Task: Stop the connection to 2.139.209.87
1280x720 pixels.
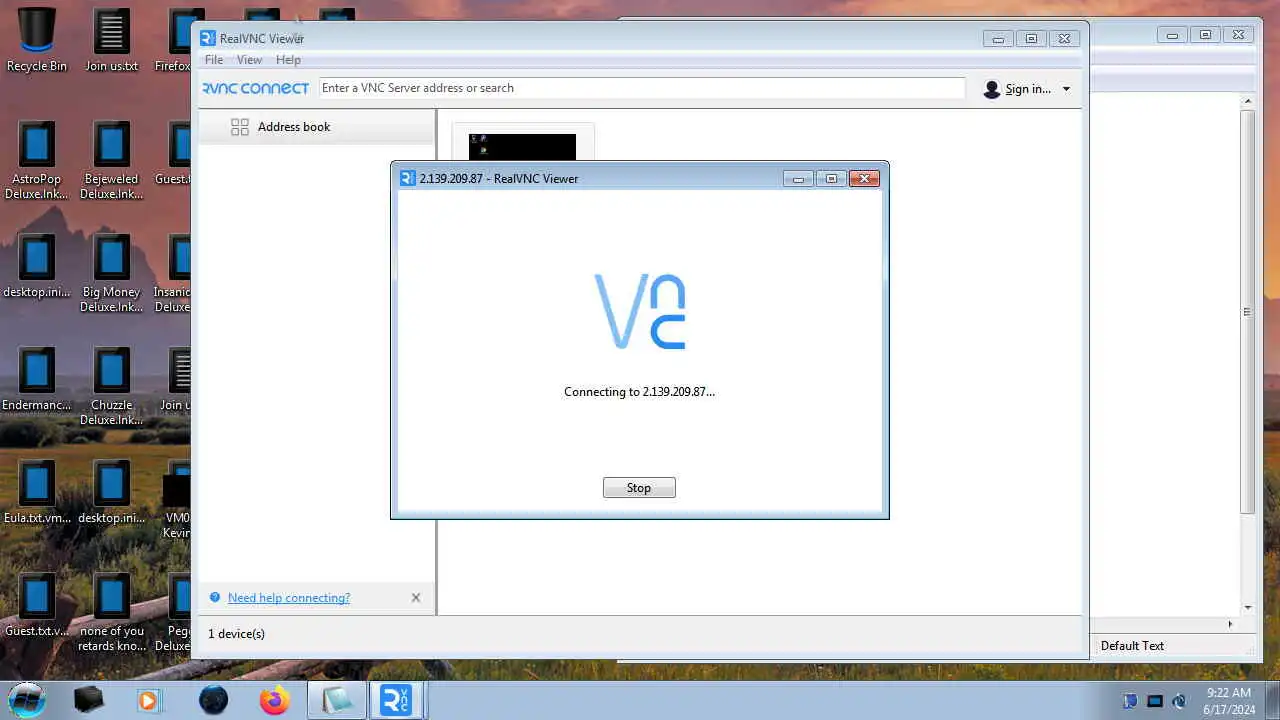Action: (639, 488)
